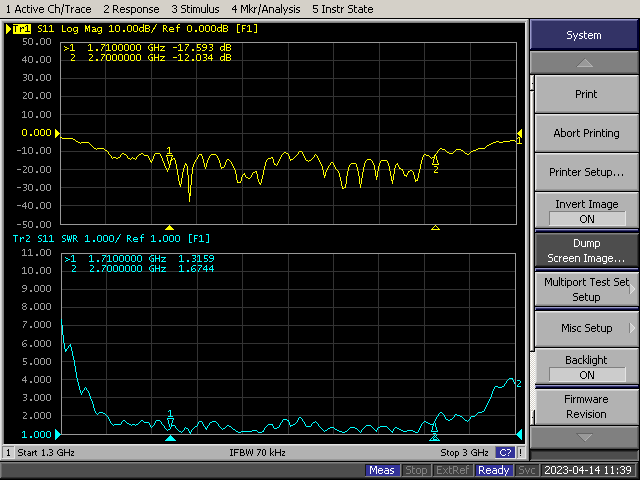
Task: Open the Response menu
Action: 131,9
